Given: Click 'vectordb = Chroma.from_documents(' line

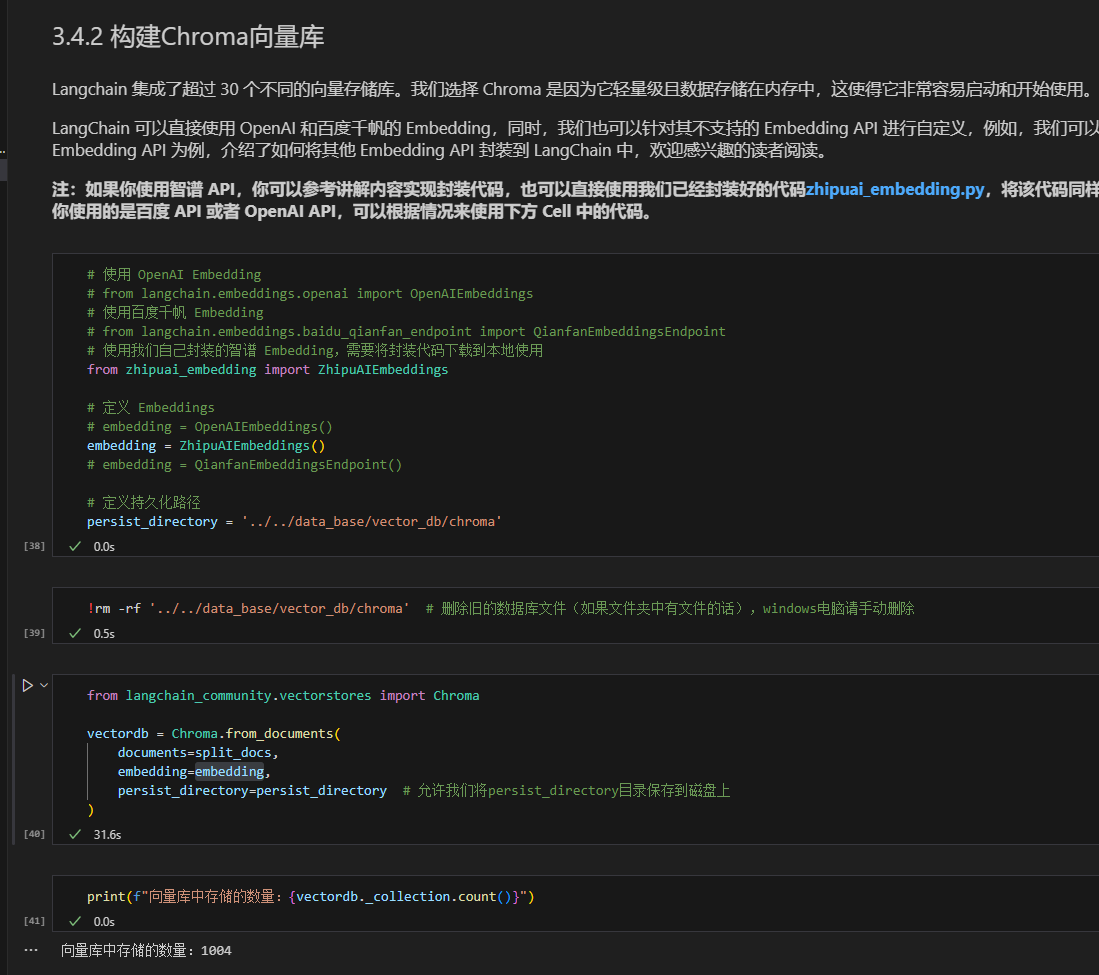Looking at the screenshot, I should pyautogui.click(x=214, y=734).
